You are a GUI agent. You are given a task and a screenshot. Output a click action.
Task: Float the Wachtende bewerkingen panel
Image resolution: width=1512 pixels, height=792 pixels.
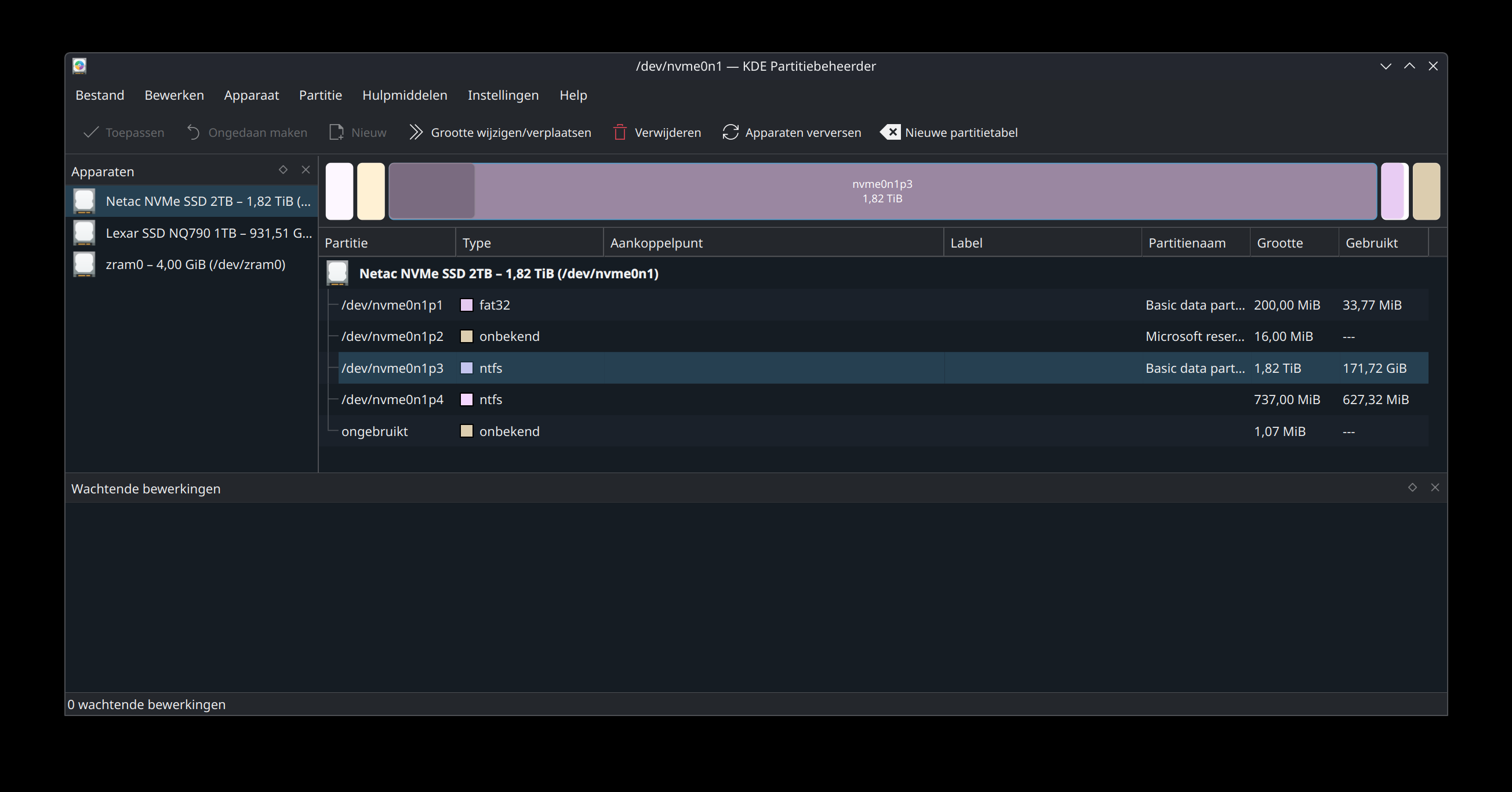click(1412, 487)
